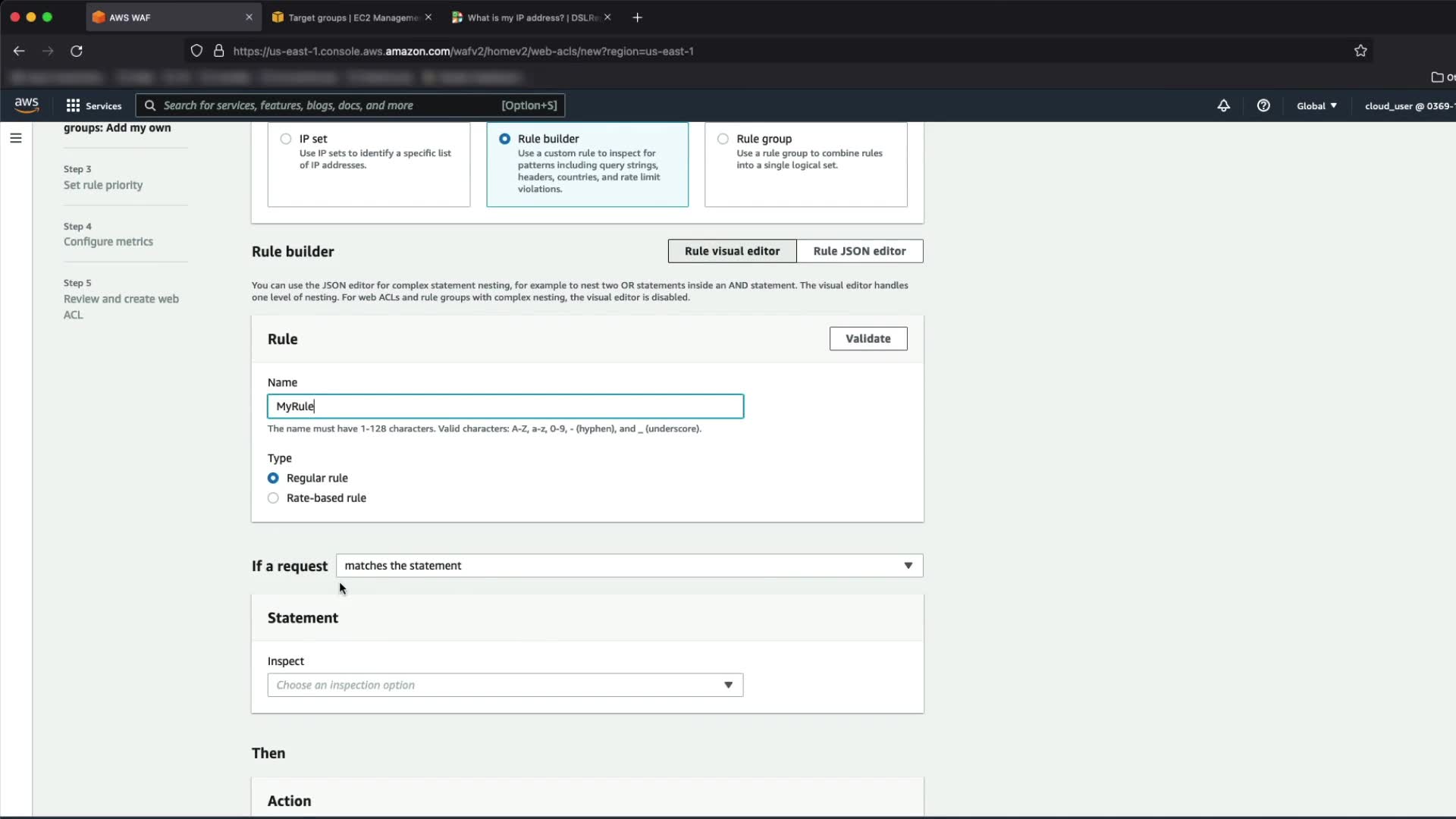Switch to Rule JSON editor
Screen dimensions: 1456x819
859,251
